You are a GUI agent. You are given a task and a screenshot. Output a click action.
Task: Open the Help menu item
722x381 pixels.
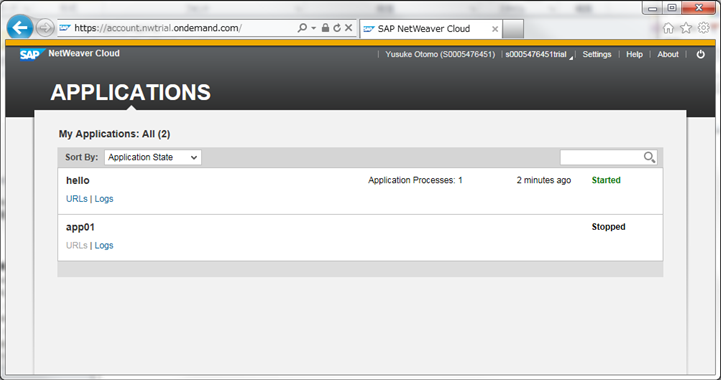tap(634, 54)
